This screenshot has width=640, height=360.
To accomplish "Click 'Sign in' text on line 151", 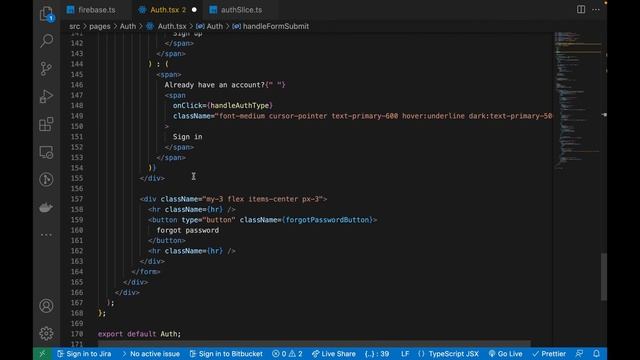I will coord(187,137).
